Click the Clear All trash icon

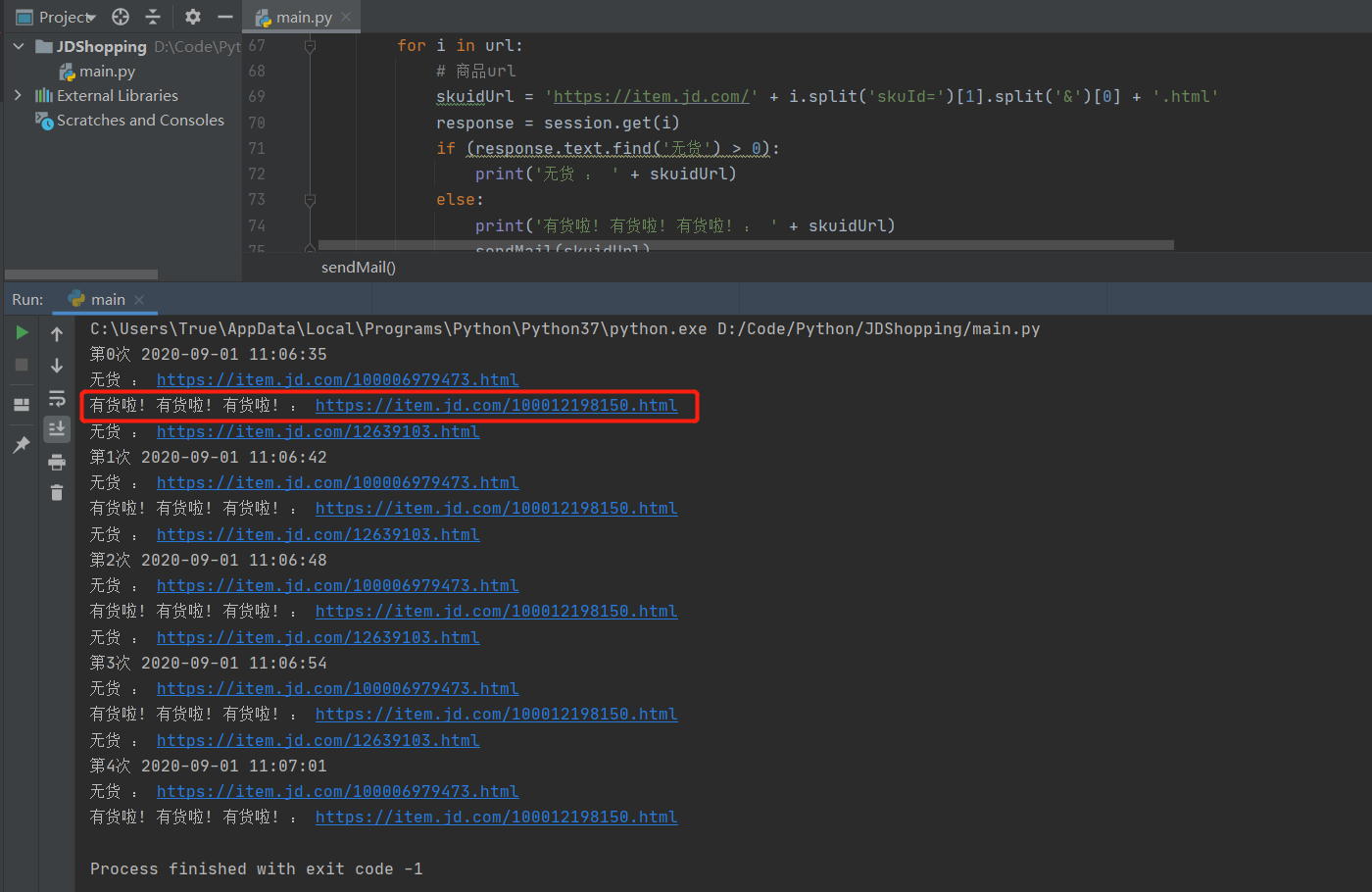pos(57,492)
